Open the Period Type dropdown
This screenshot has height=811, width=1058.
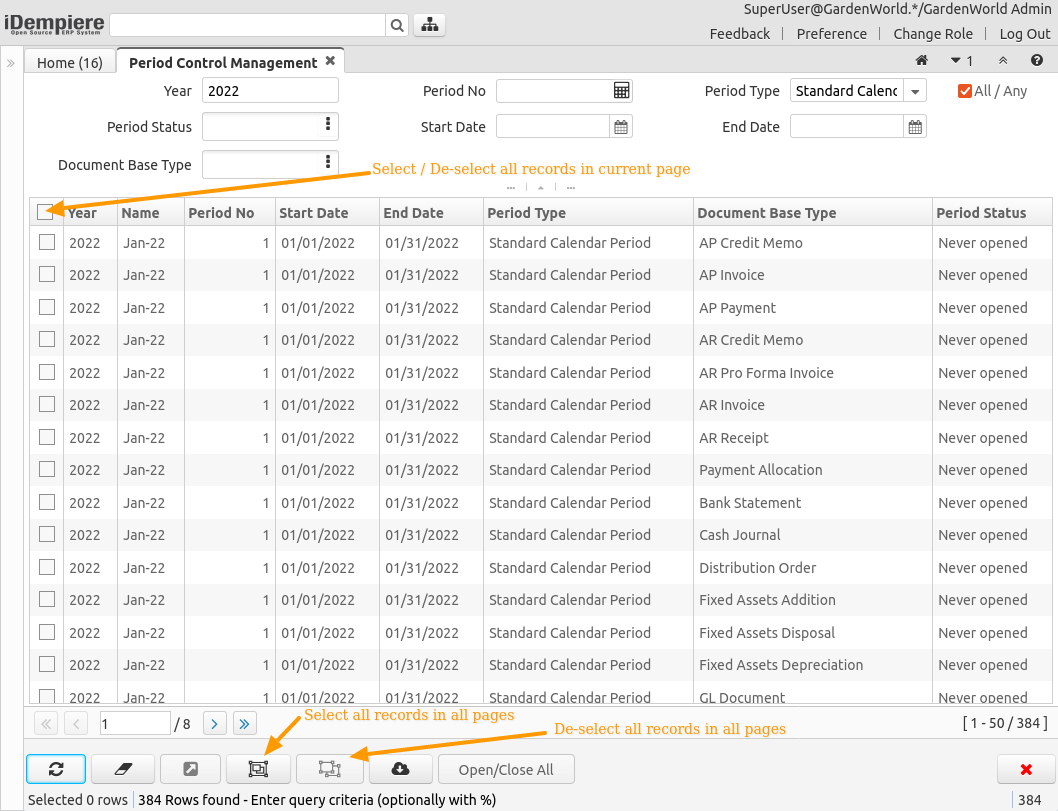[x=915, y=90]
